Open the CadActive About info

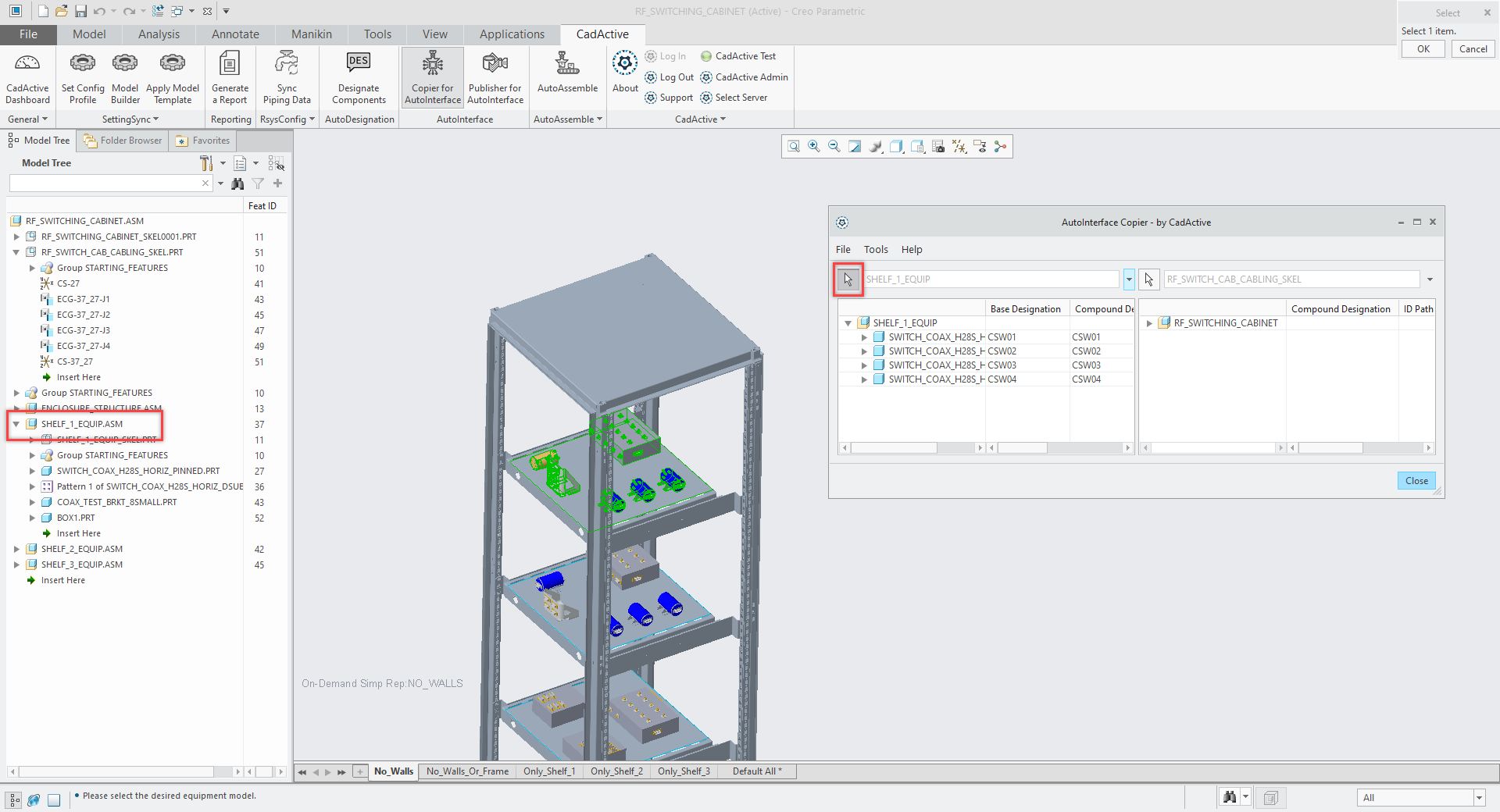click(625, 72)
